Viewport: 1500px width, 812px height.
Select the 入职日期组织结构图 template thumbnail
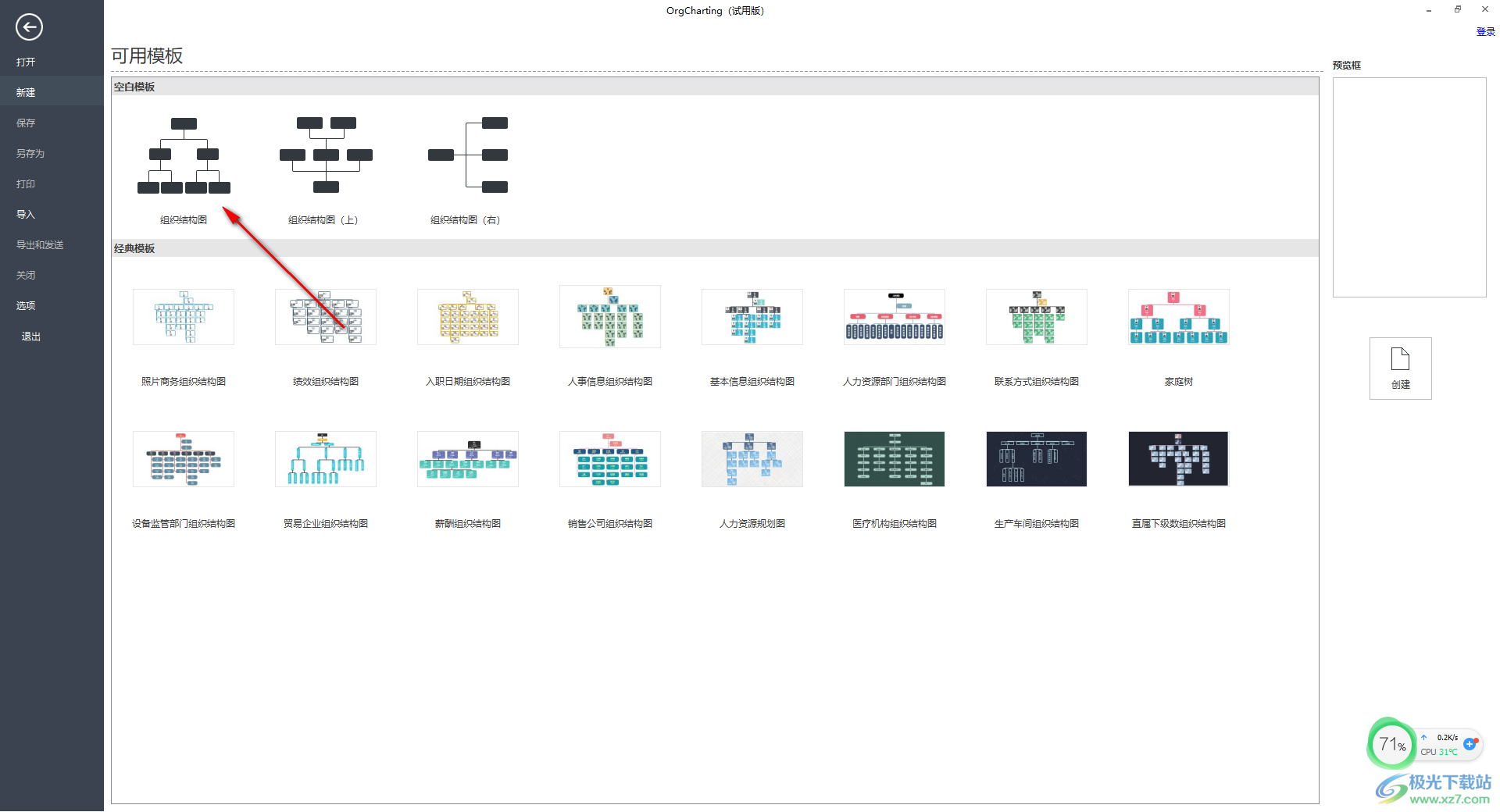468,317
